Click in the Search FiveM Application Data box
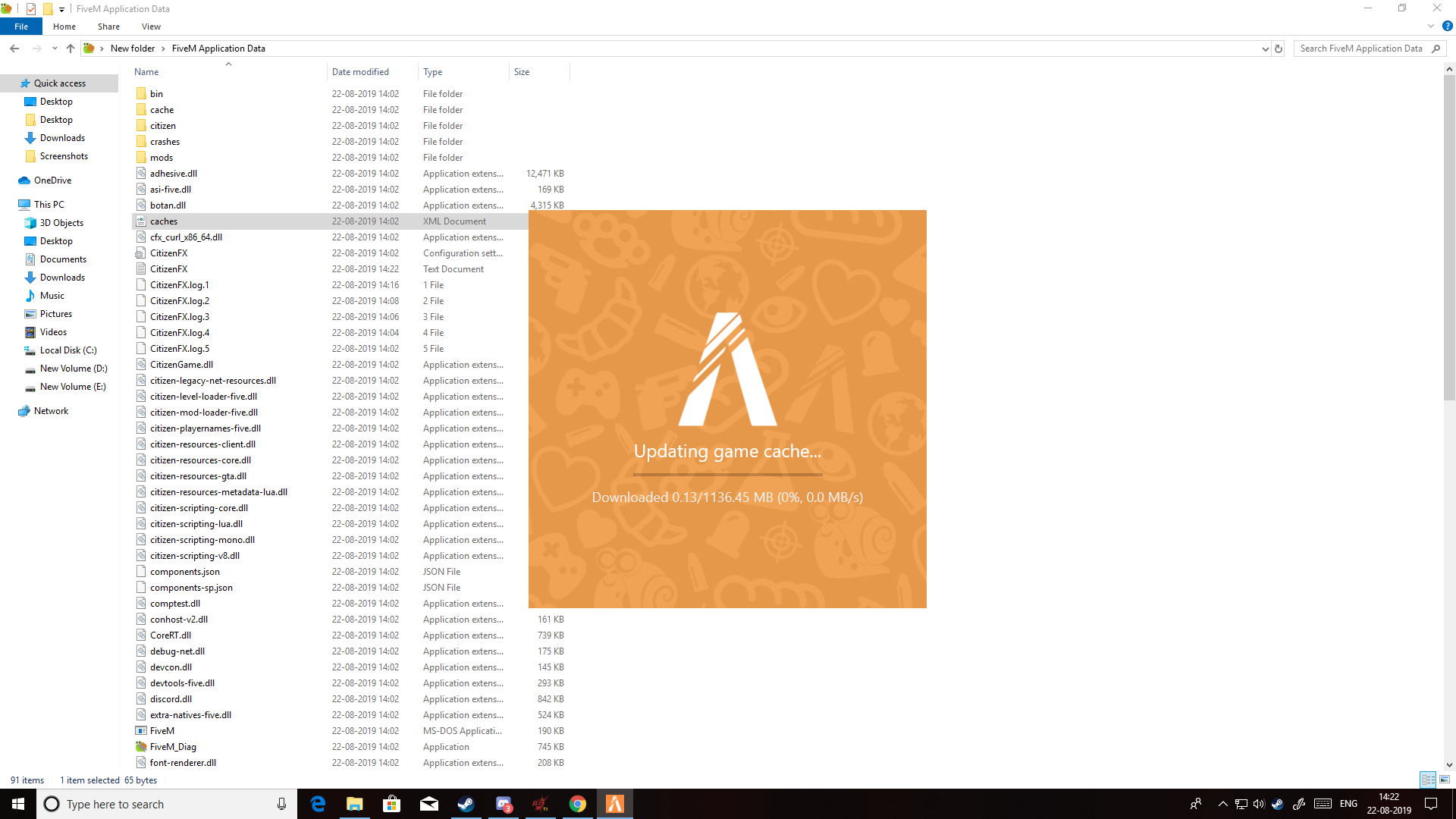 pyautogui.click(x=1361, y=49)
